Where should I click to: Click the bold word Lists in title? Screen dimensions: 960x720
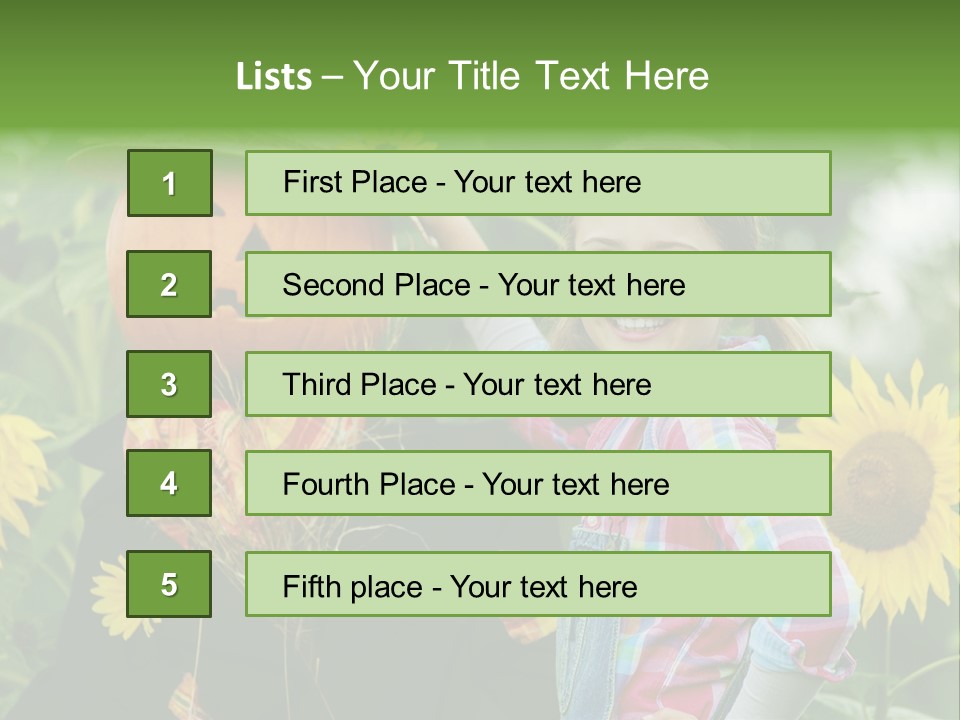[274, 77]
